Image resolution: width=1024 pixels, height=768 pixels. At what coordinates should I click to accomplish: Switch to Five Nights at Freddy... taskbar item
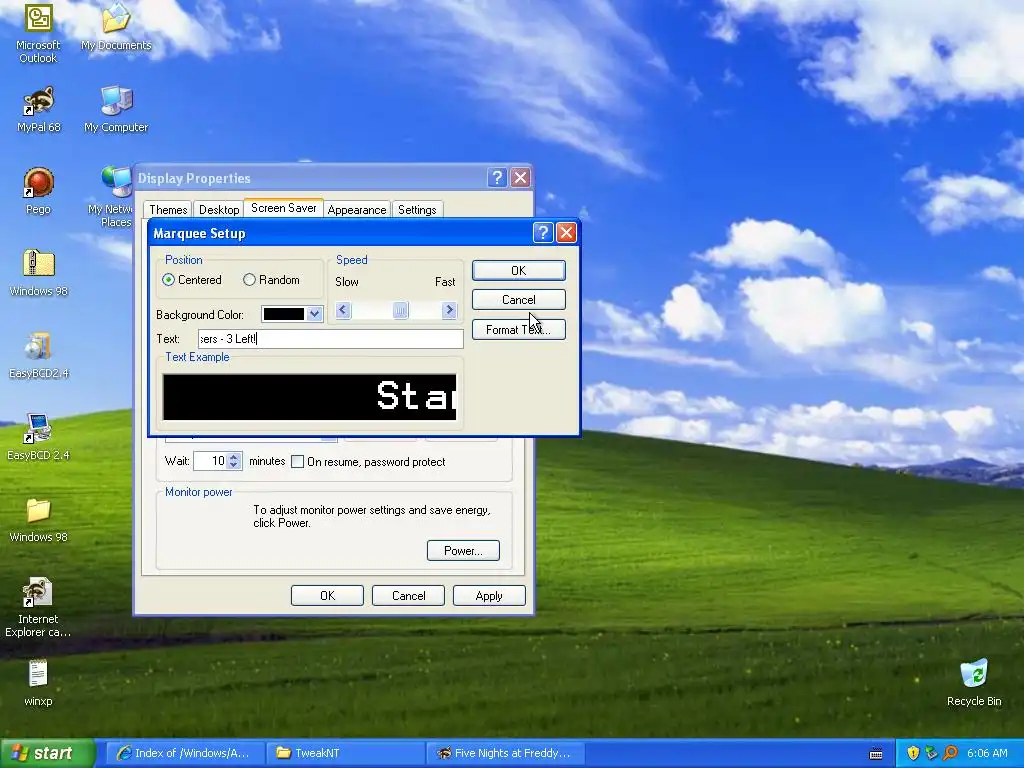click(x=505, y=753)
